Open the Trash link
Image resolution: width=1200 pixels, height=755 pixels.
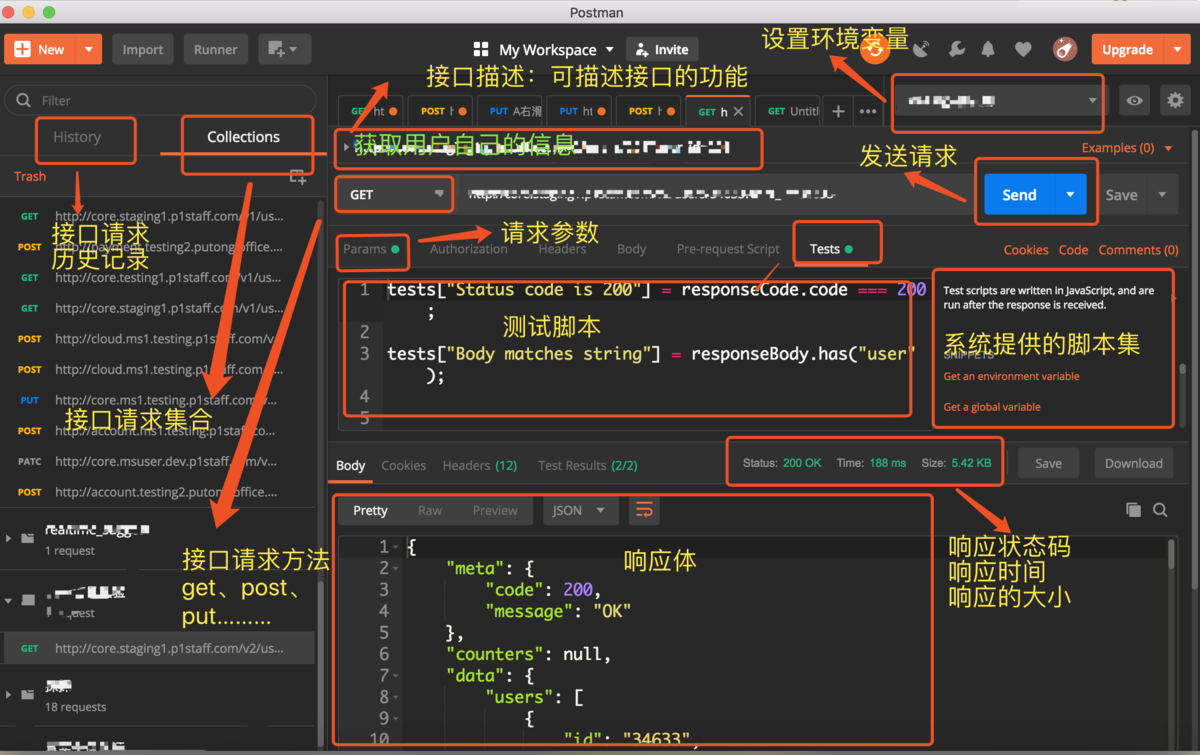30,176
